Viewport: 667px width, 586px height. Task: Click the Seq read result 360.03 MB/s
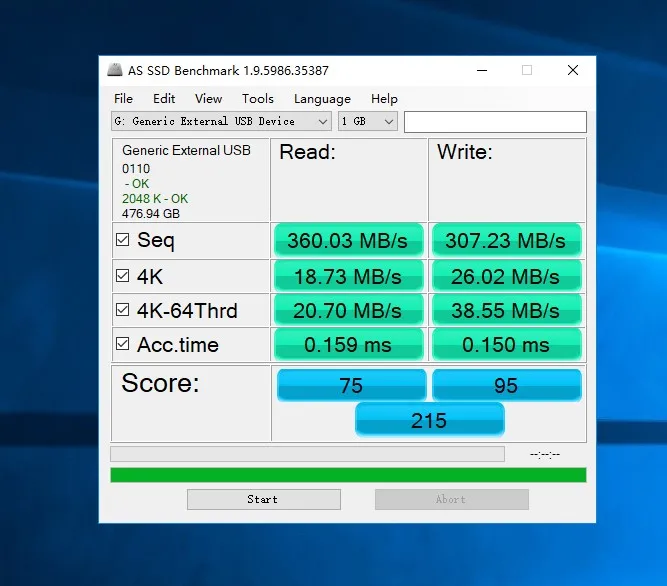pyautogui.click(x=348, y=240)
